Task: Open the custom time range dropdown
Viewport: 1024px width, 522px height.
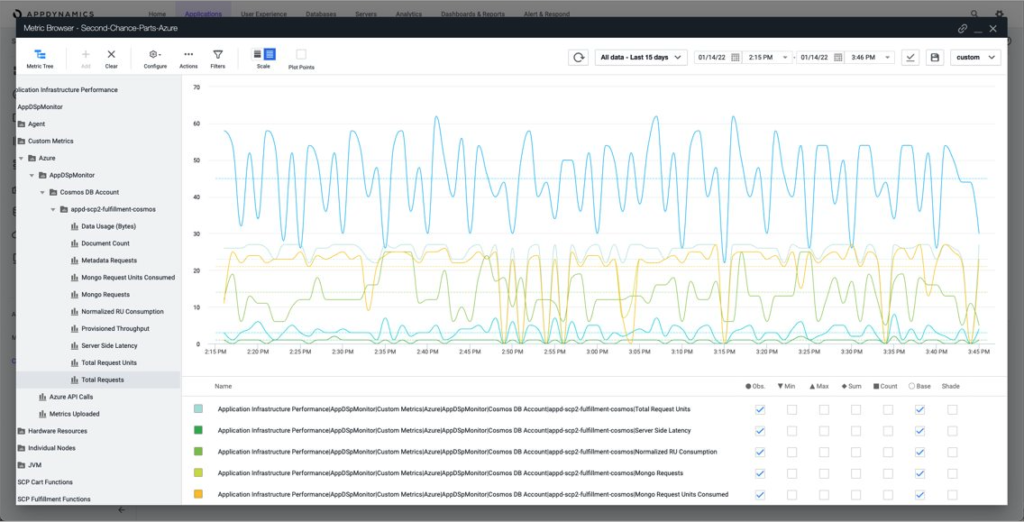Action: (x=975, y=57)
